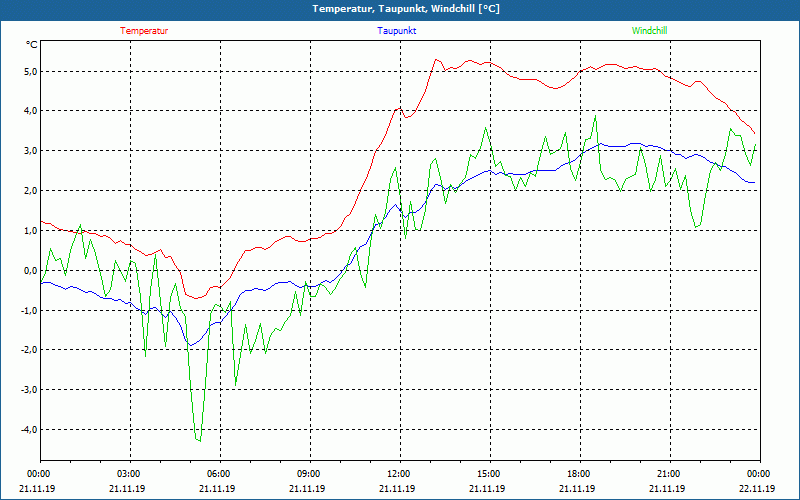Click the red Temperatur legend label
Viewport: 800px width, 500px height.
pos(144,31)
